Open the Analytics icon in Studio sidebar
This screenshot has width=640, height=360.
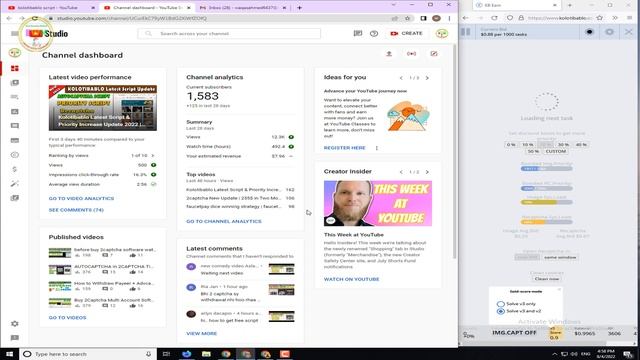coord(15,111)
